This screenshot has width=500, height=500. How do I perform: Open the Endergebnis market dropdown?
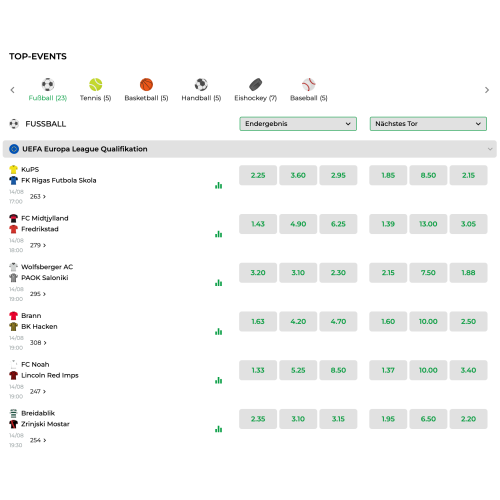coord(298,124)
